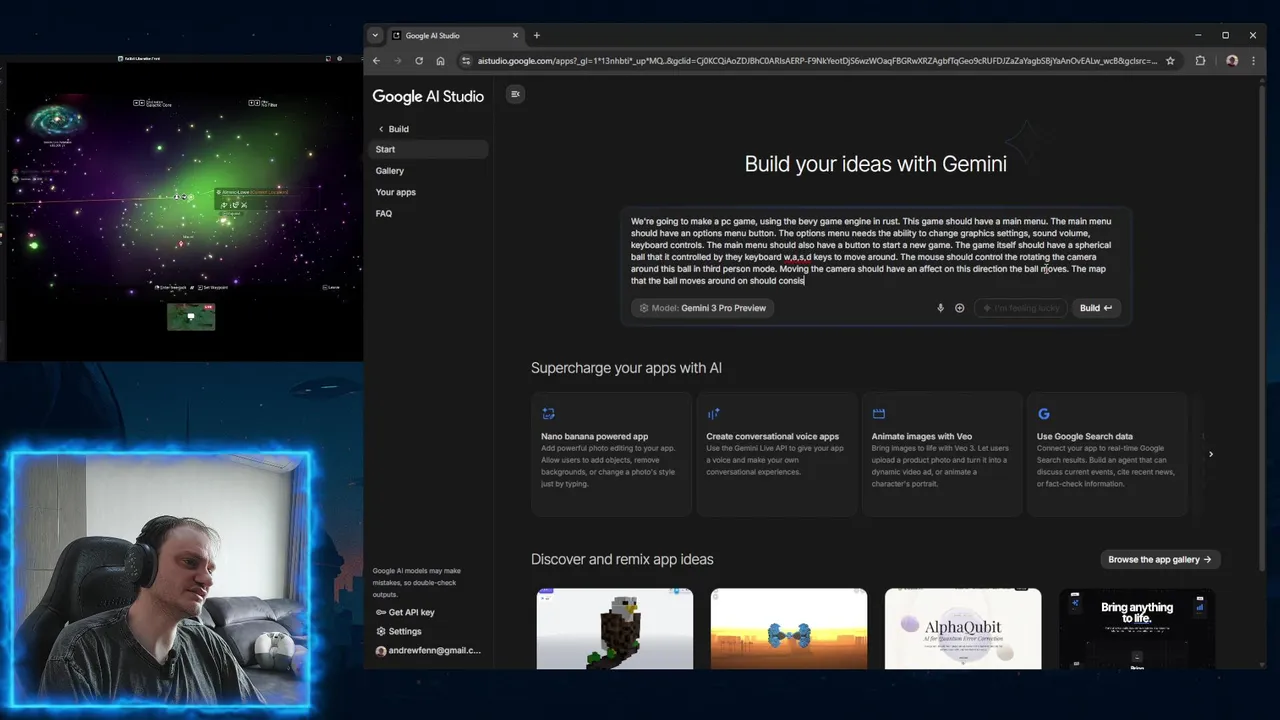Open the eagle voxel app thumbnail
This screenshot has width=1280, height=720.
615,628
